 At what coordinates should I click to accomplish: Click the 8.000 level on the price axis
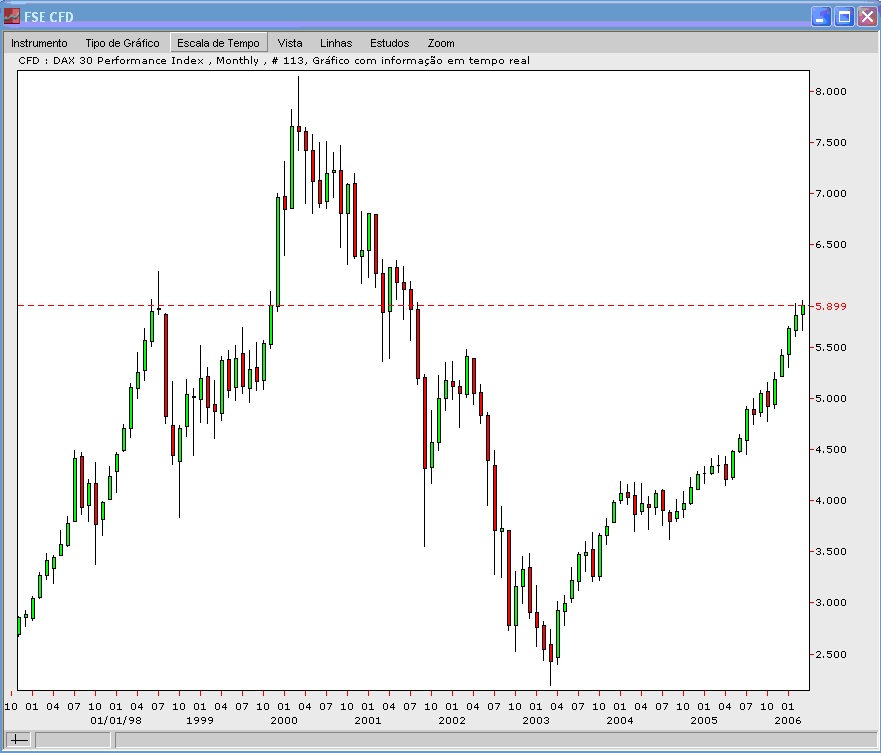(828, 90)
